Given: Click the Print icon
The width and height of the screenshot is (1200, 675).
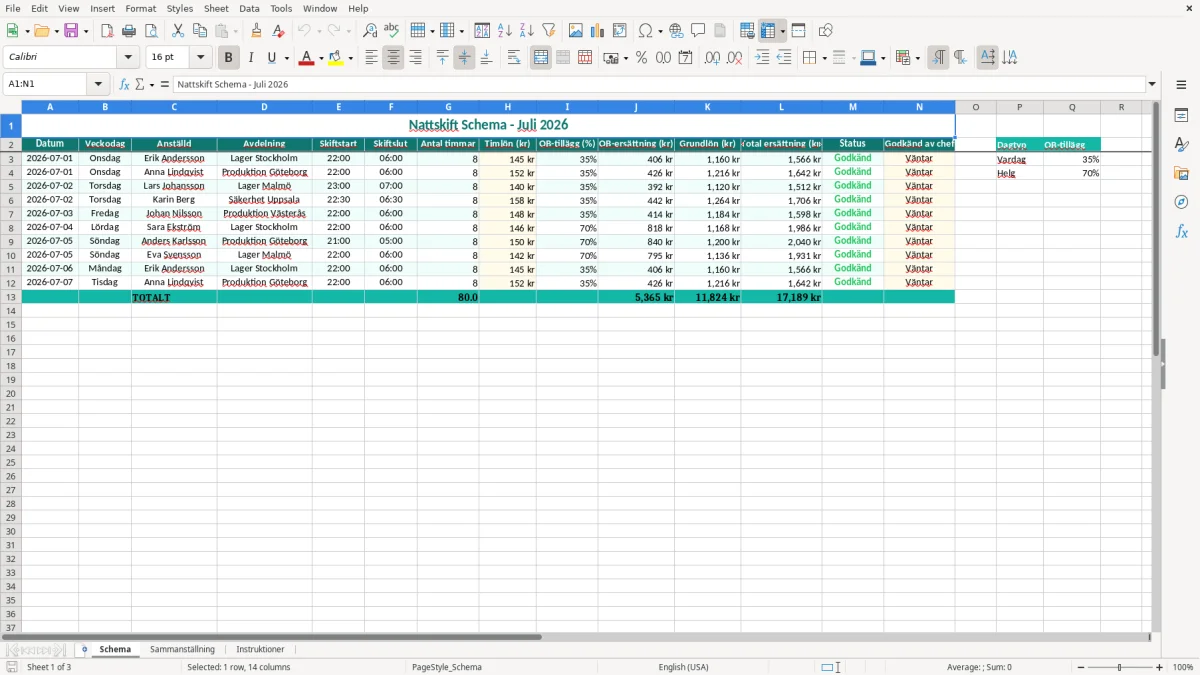Looking at the screenshot, I should click(129, 31).
